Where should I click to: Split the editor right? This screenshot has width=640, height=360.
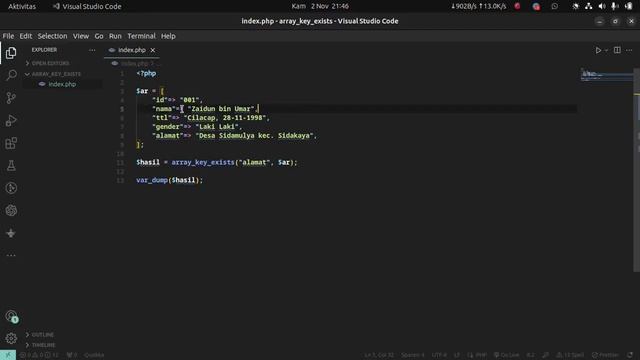tap(617, 50)
